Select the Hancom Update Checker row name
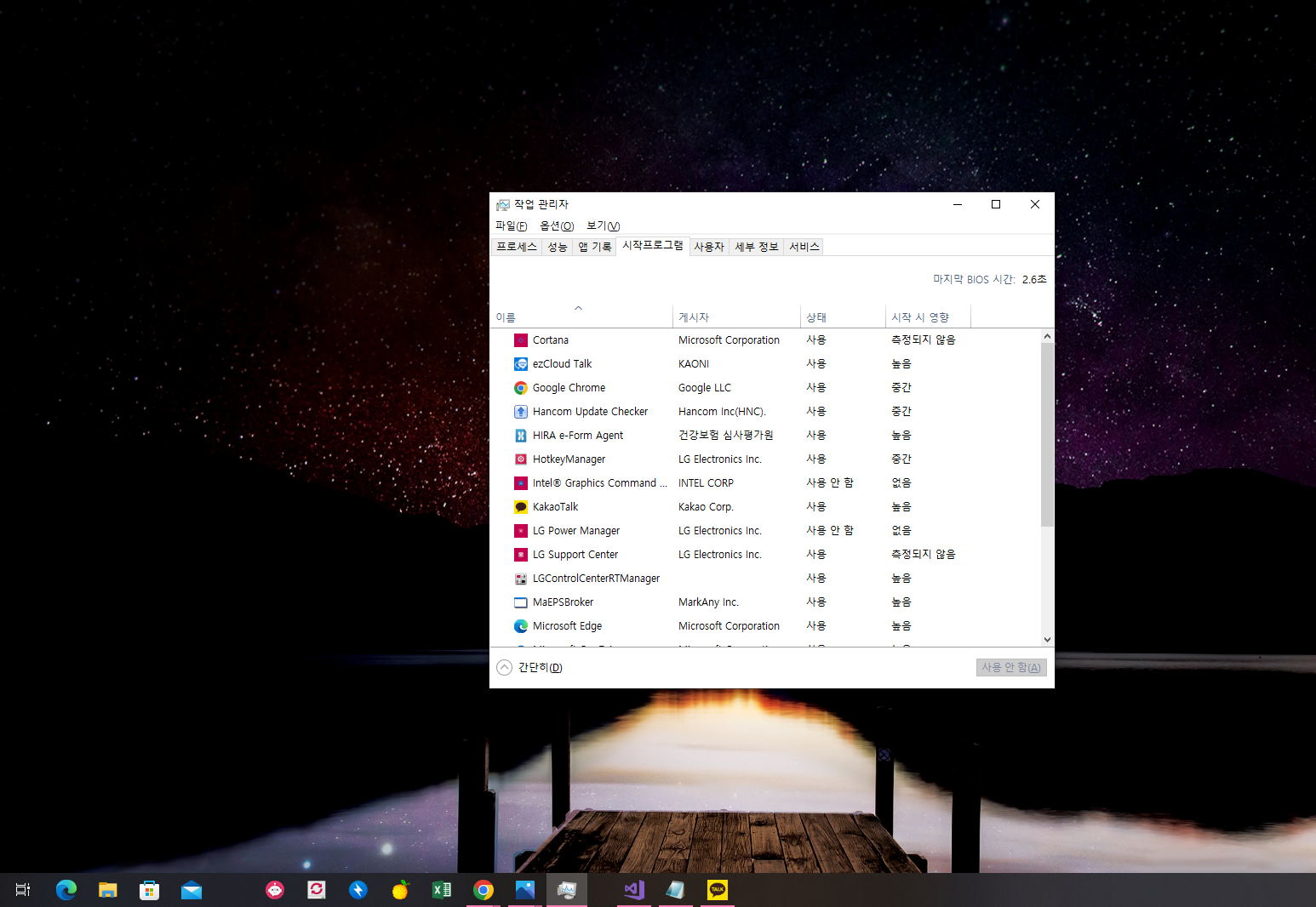 click(590, 412)
